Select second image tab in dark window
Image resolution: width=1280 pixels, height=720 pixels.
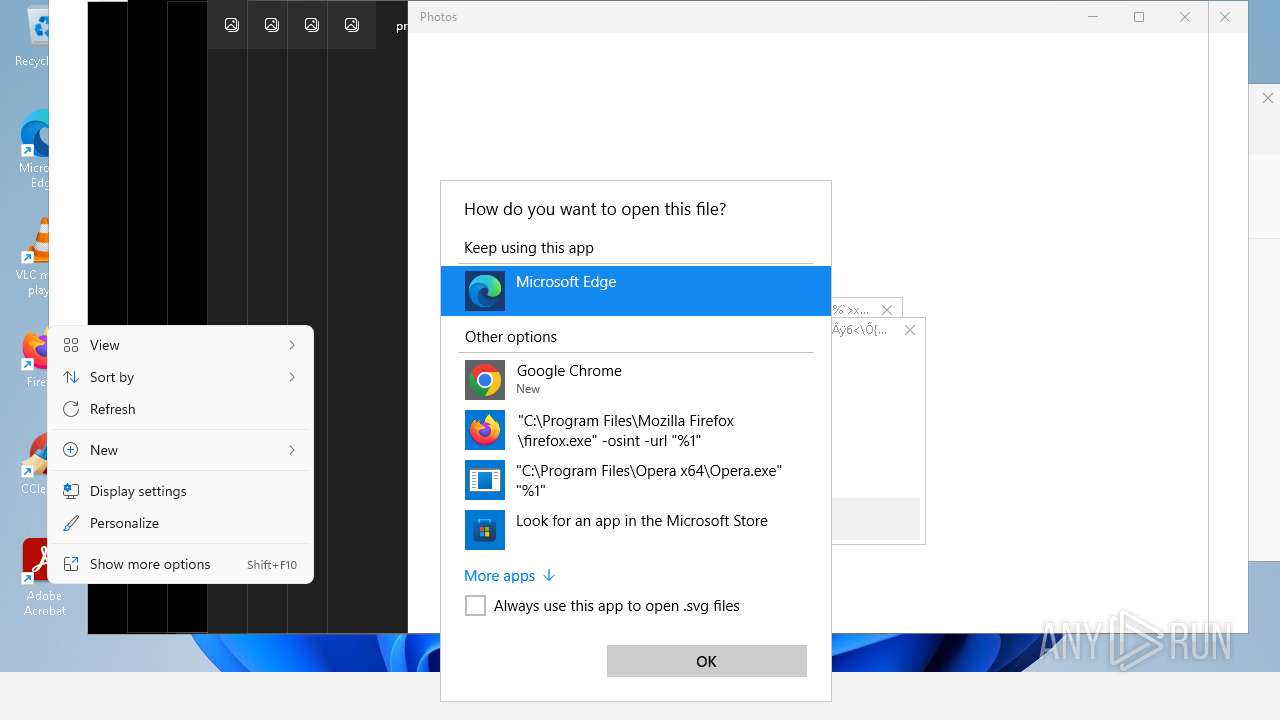click(272, 25)
